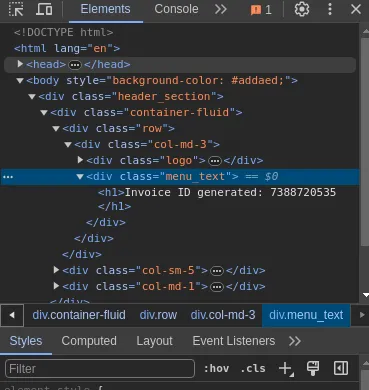Select the div.container-fluid breadcrumb
The width and height of the screenshot is (369, 390).
(x=79, y=315)
